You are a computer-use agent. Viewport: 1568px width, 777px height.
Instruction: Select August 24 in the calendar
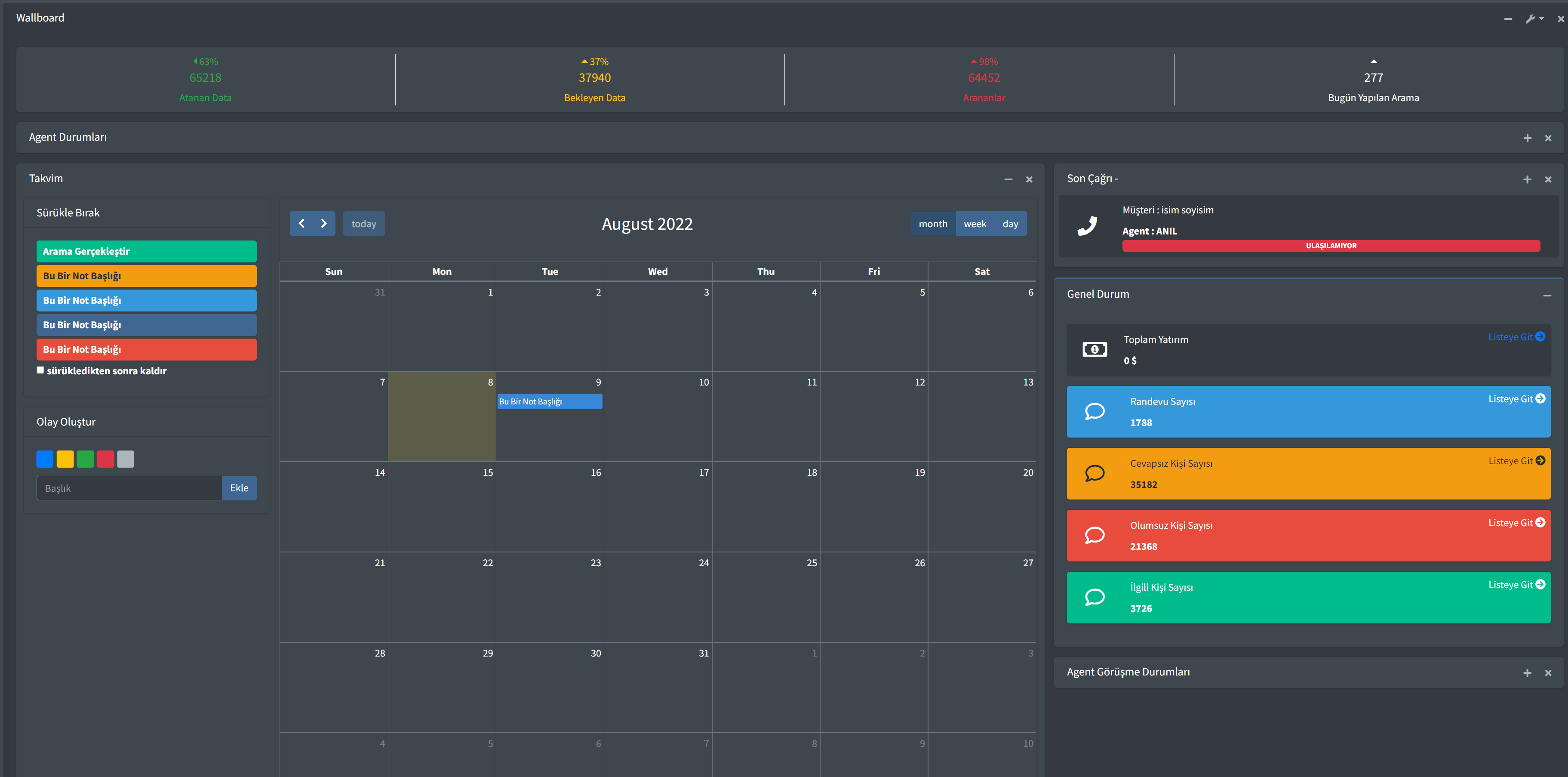[x=658, y=597]
